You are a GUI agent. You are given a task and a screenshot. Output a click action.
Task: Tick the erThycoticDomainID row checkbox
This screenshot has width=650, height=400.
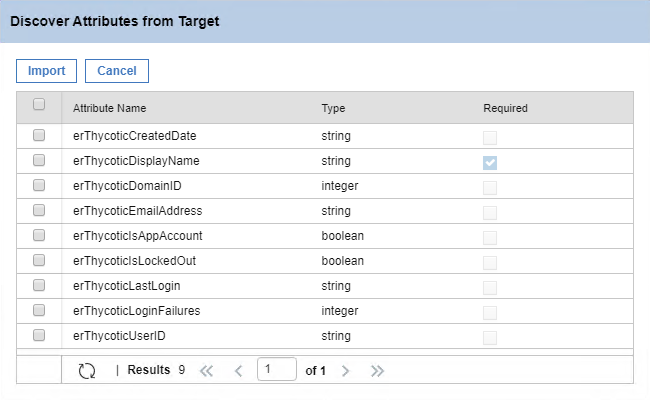(x=39, y=185)
